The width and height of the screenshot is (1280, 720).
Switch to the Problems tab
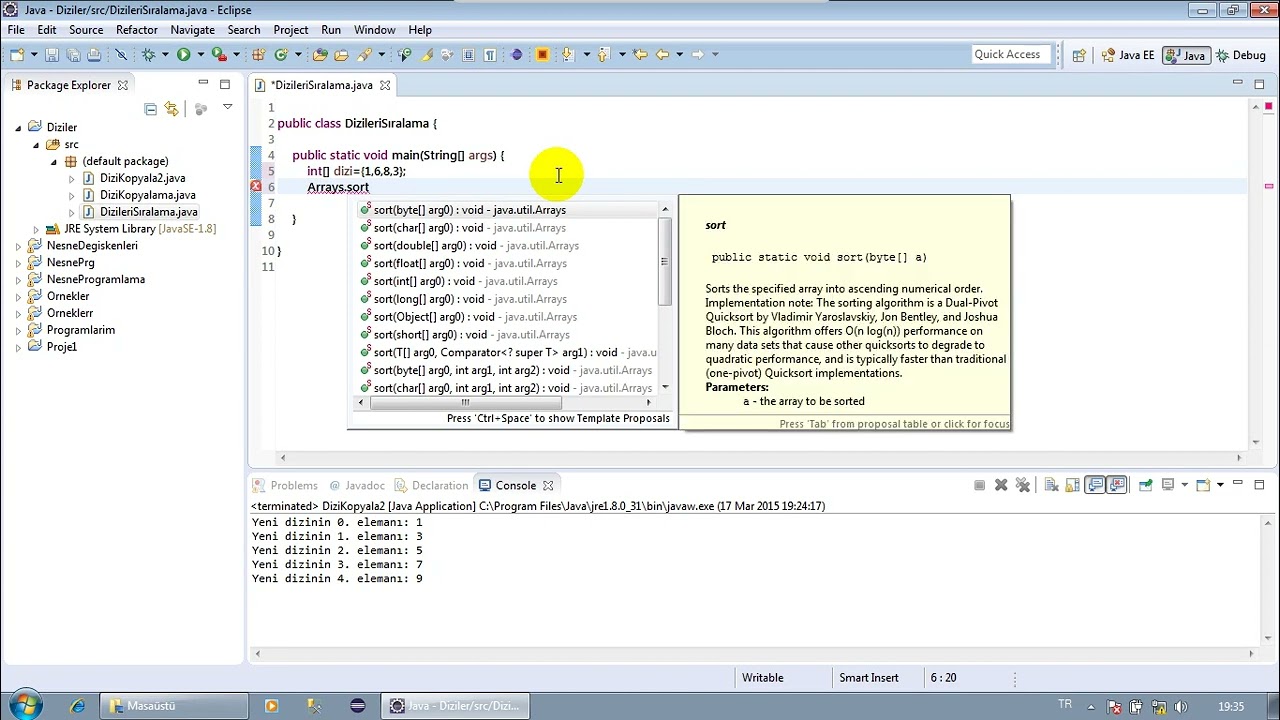coord(285,485)
